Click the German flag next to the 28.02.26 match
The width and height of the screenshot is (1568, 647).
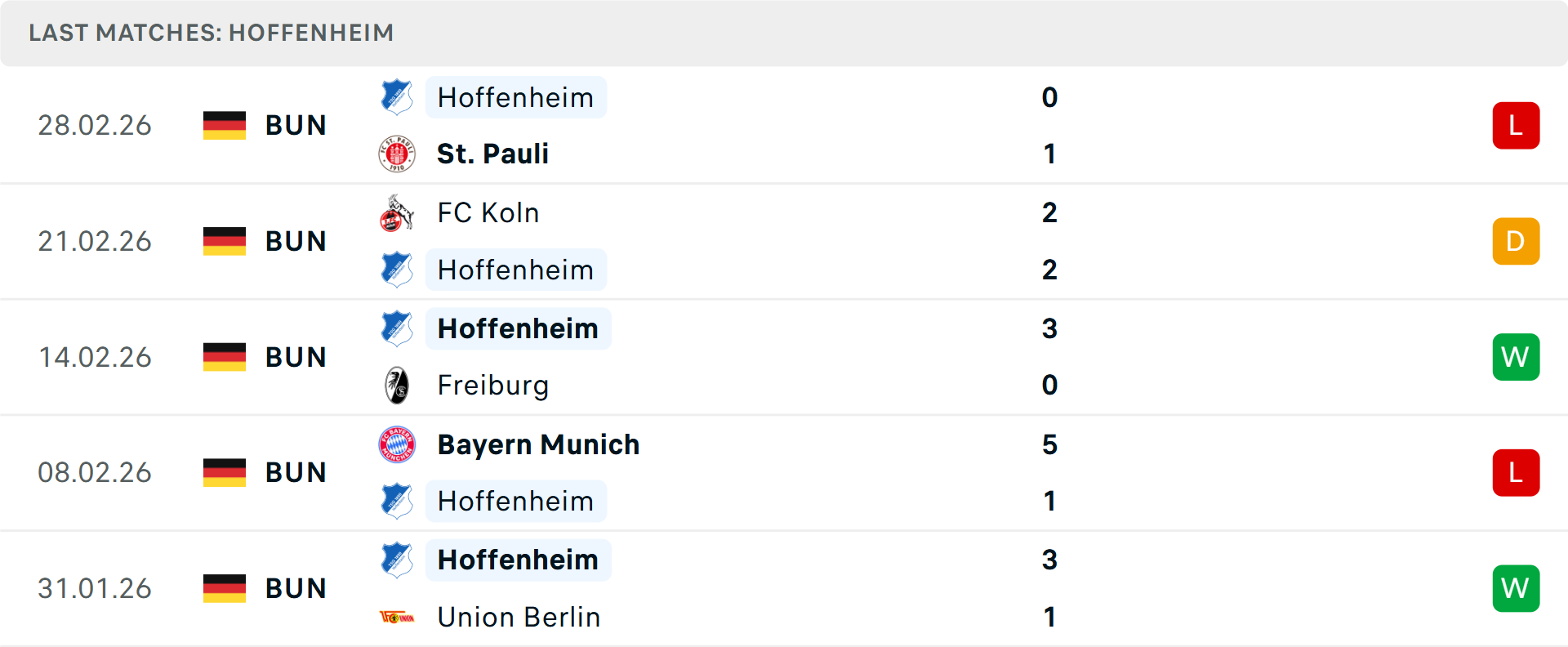click(224, 125)
